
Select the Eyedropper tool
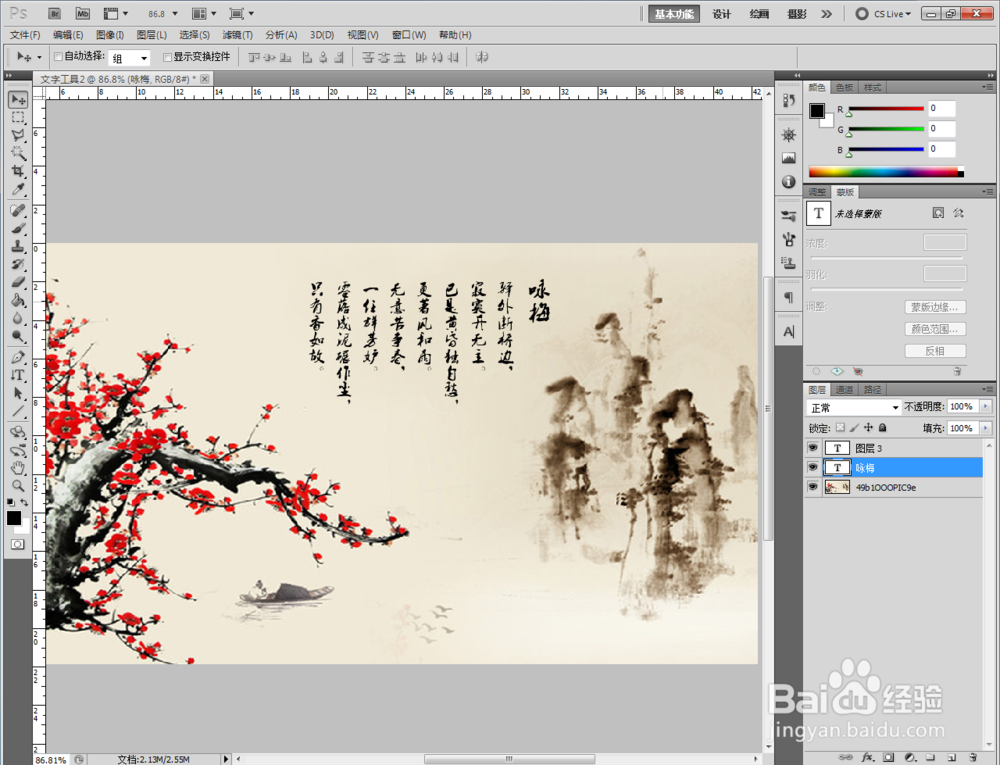(18, 189)
